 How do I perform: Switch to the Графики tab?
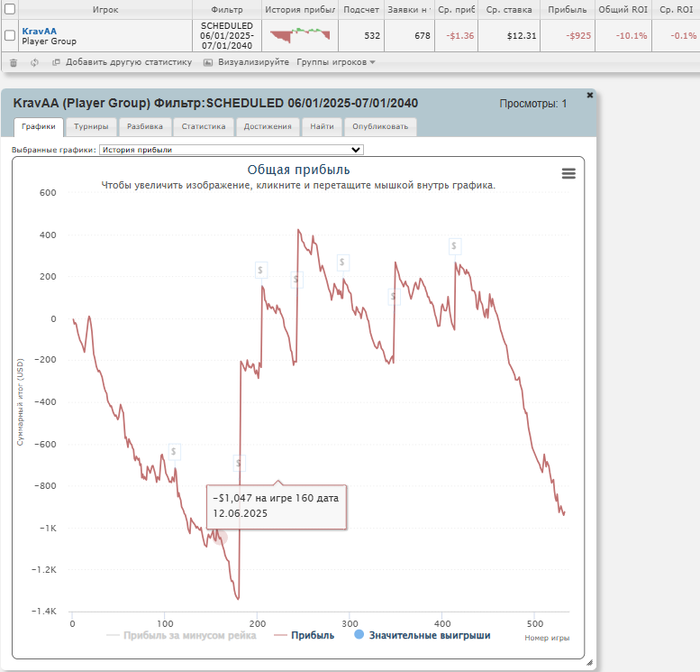coord(38,127)
